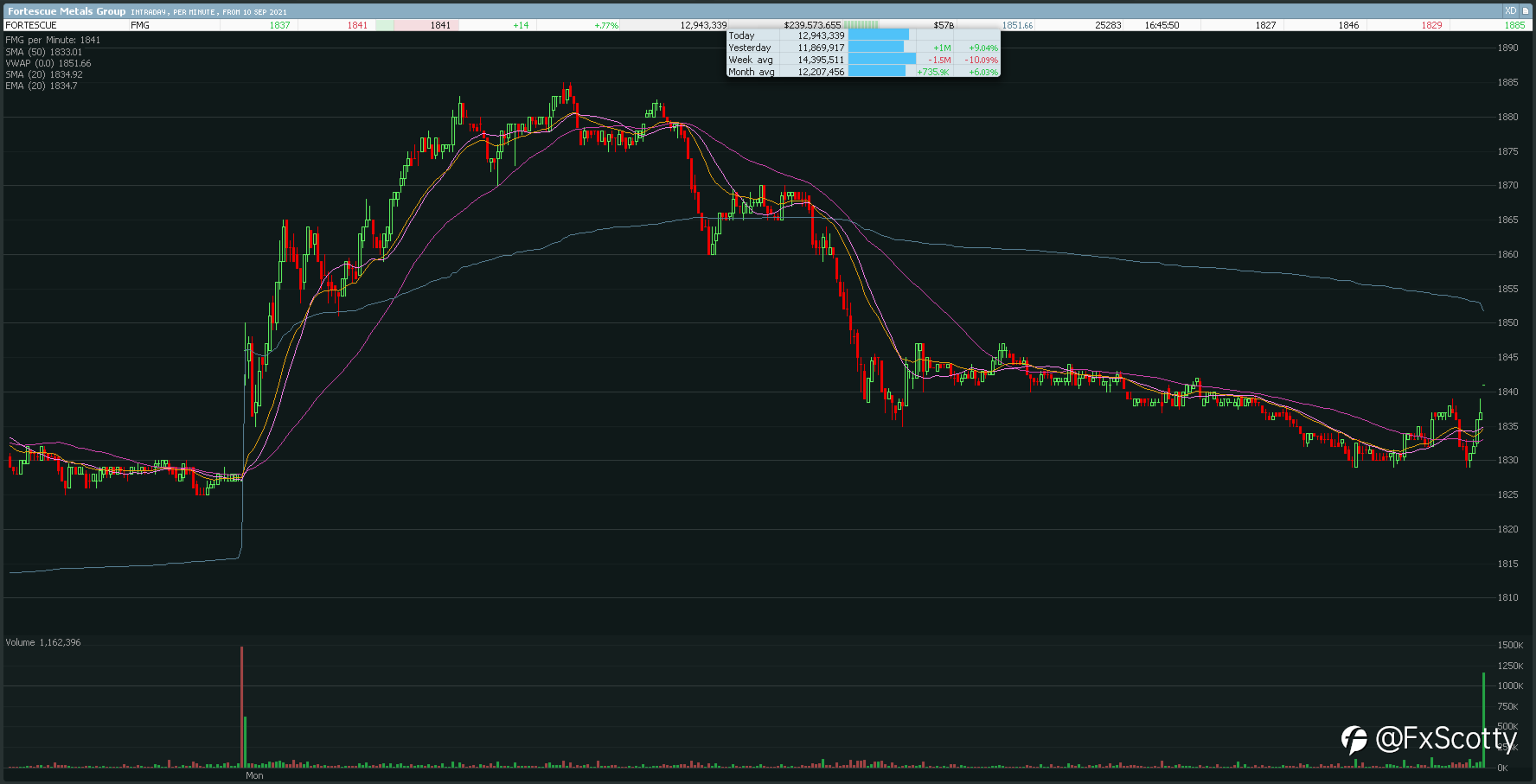
Task: Click the large red volume spike bar
Action: (x=241, y=706)
